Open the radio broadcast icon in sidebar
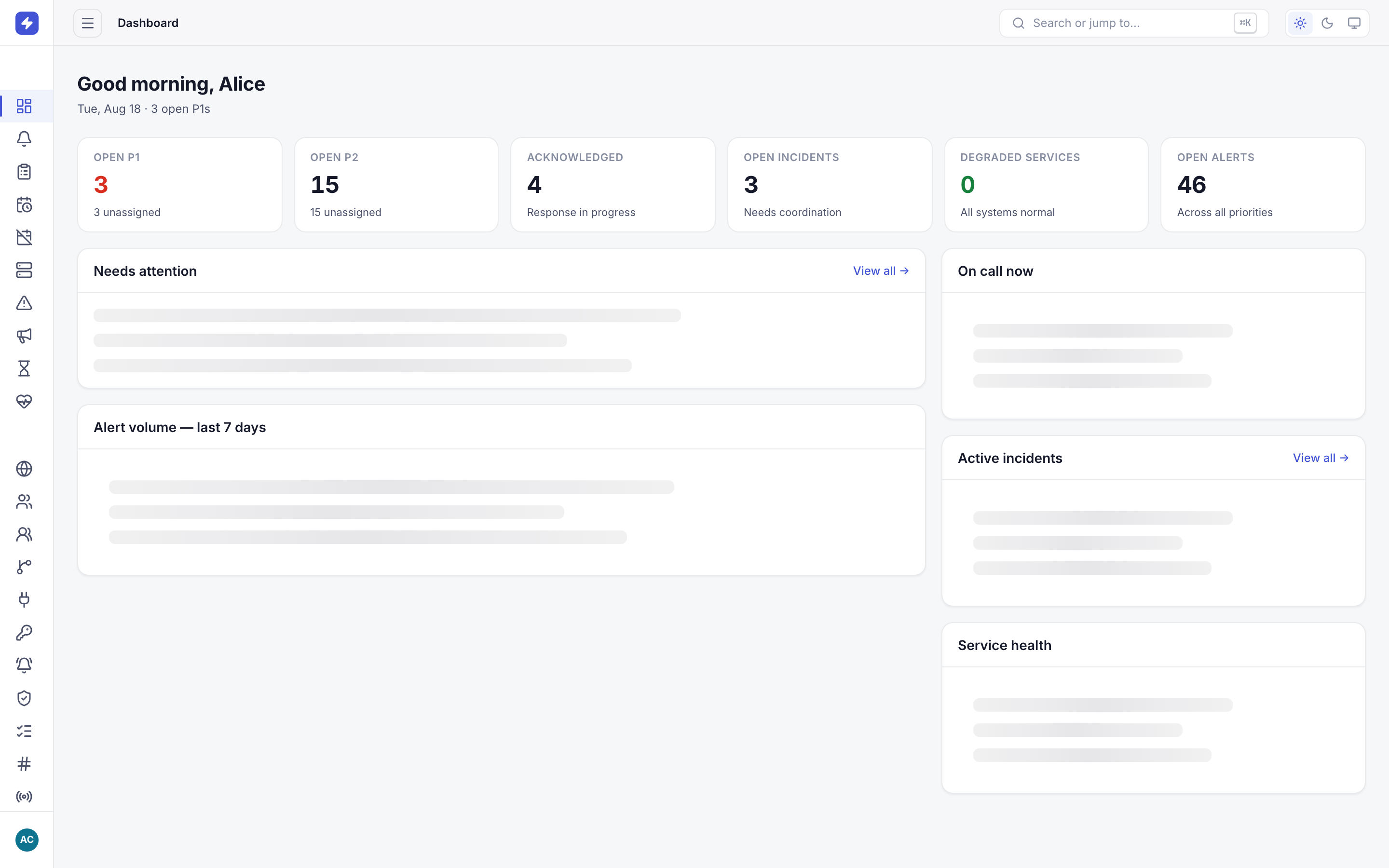 (x=24, y=796)
